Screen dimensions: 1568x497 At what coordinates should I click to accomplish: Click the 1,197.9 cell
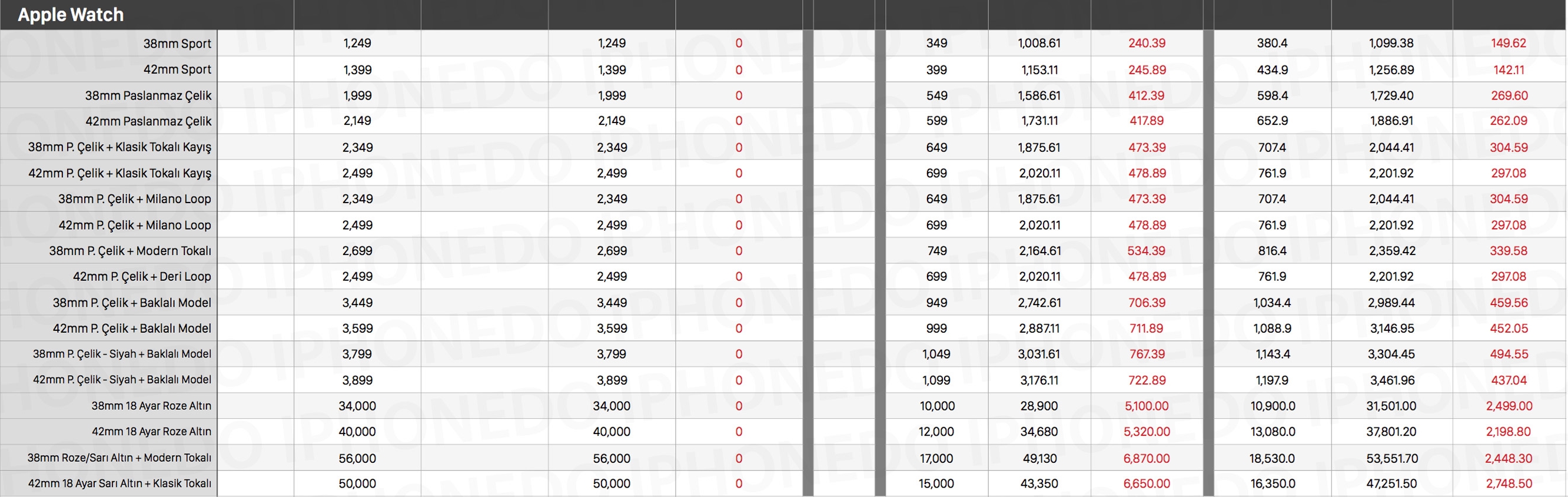(x=1272, y=380)
